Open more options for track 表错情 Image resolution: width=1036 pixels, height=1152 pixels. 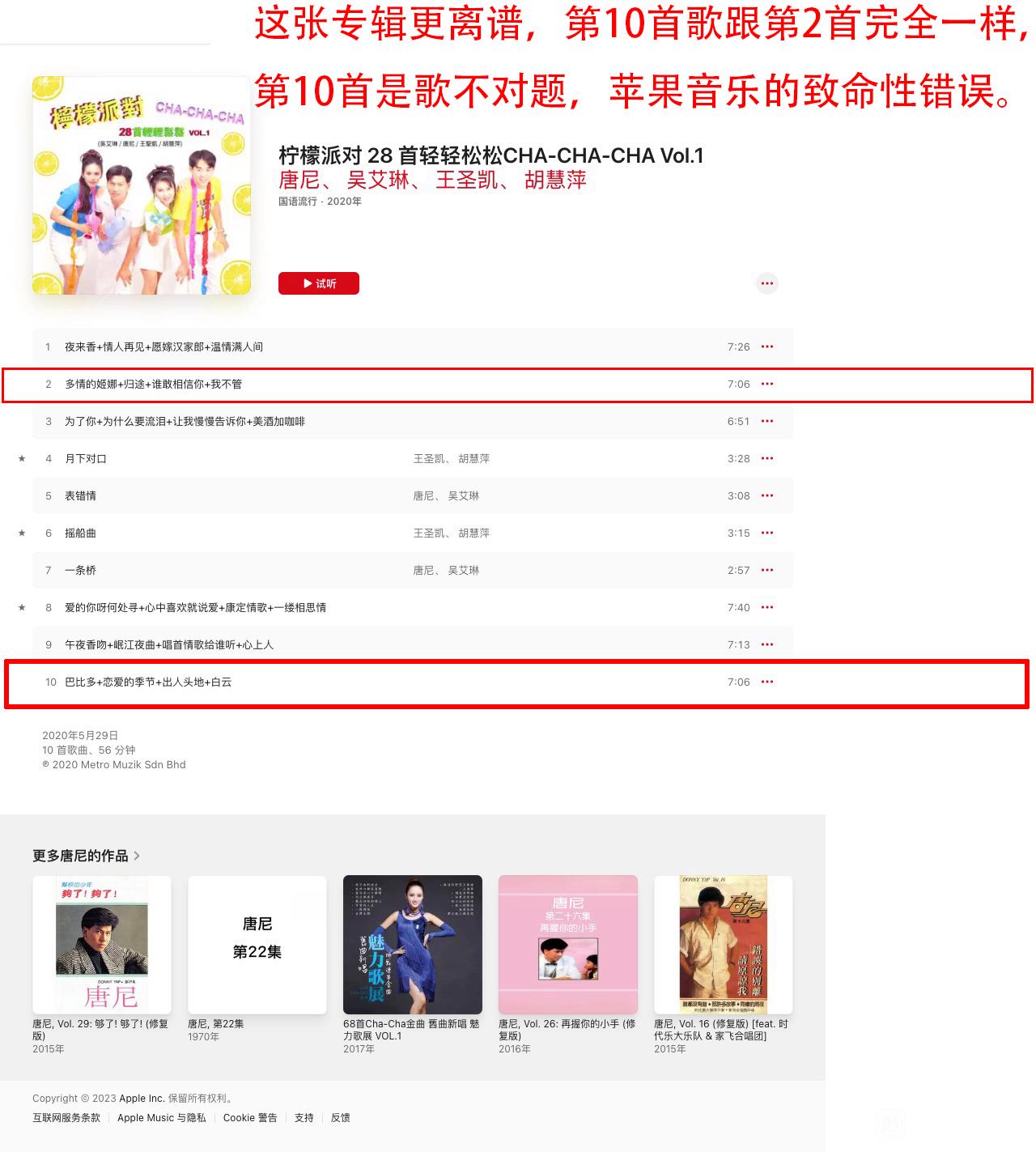(767, 495)
